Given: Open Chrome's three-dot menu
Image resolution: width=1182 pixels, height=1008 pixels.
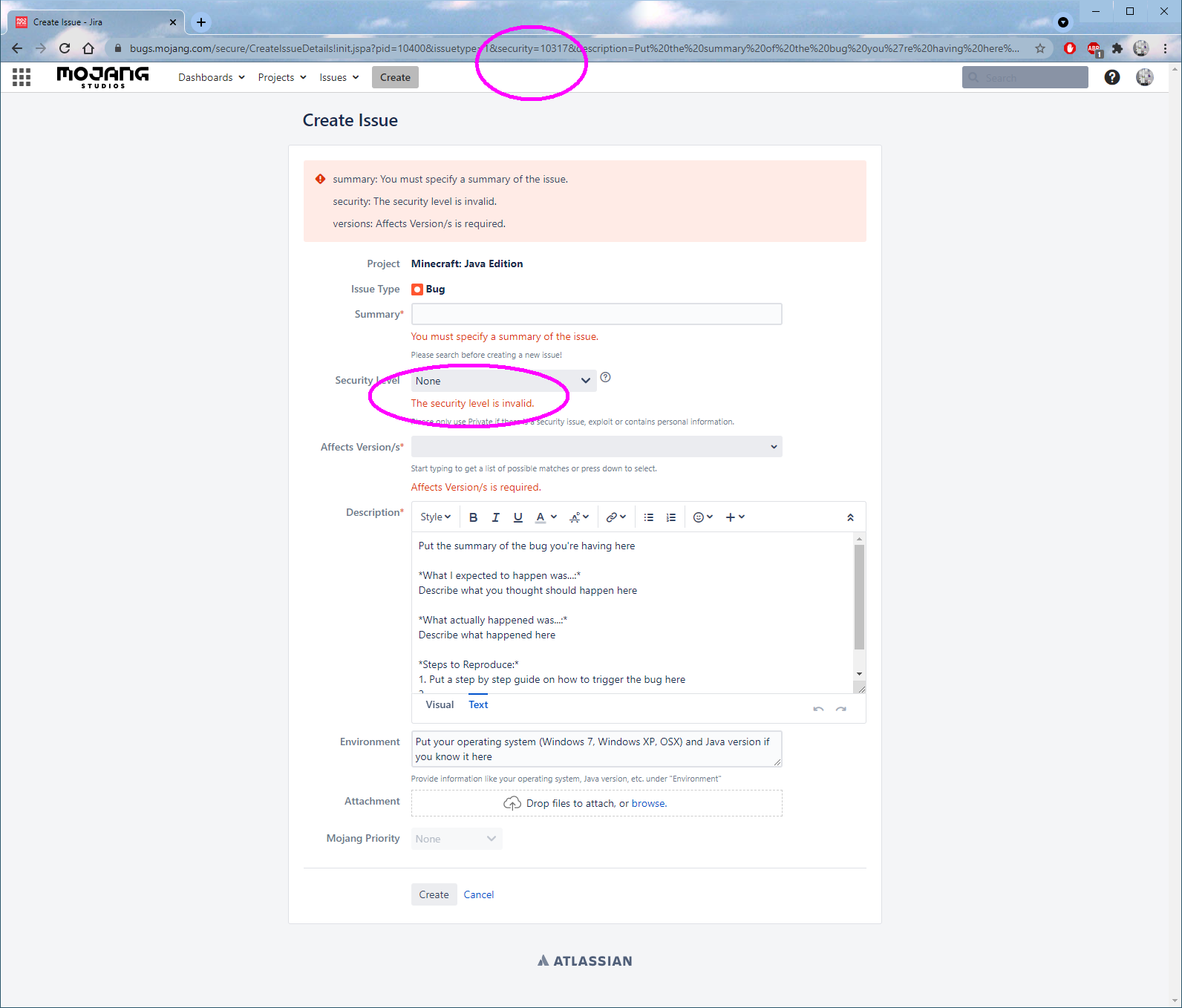Looking at the screenshot, I should (1166, 48).
